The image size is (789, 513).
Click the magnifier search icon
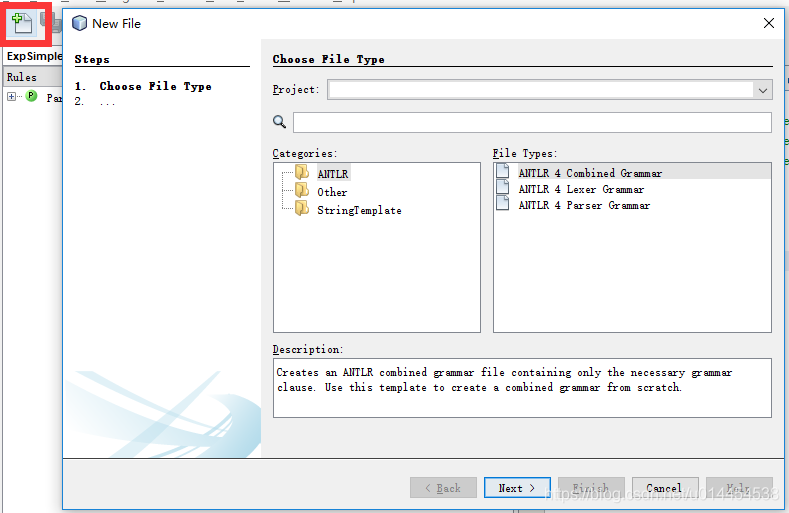click(x=279, y=122)
